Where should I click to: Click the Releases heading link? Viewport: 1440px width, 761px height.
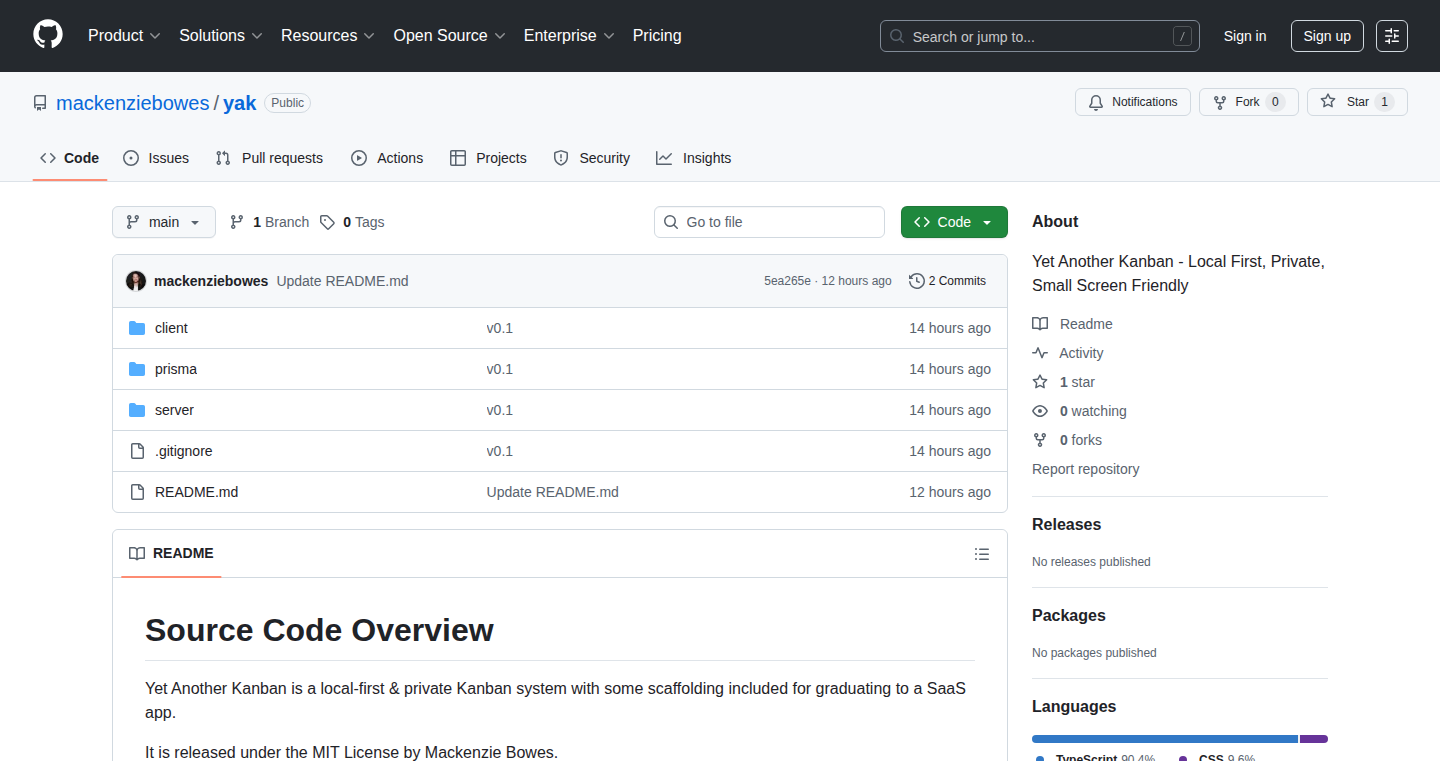coord(1066,524)
